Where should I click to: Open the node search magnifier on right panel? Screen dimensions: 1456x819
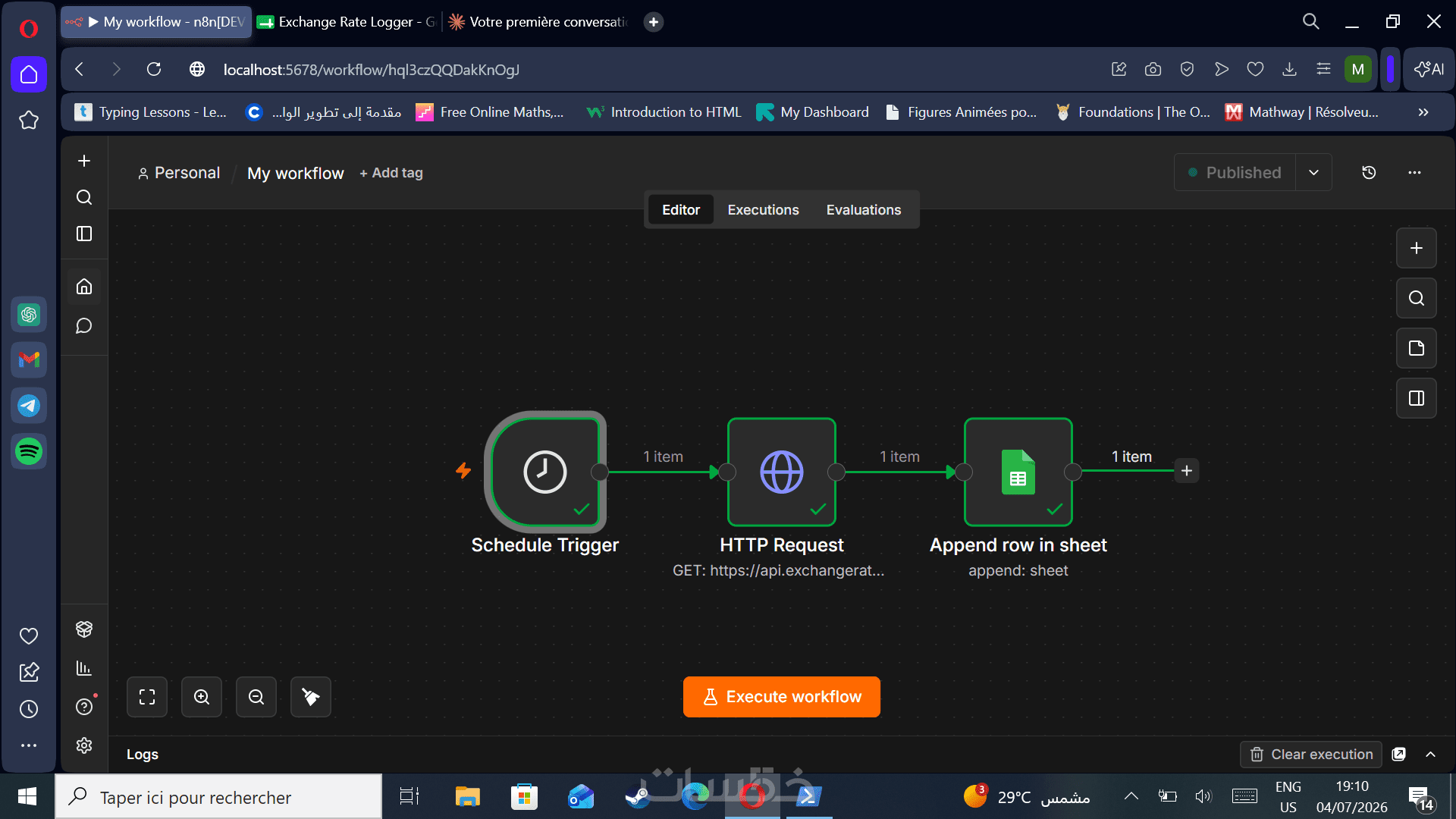(1417, 298)
